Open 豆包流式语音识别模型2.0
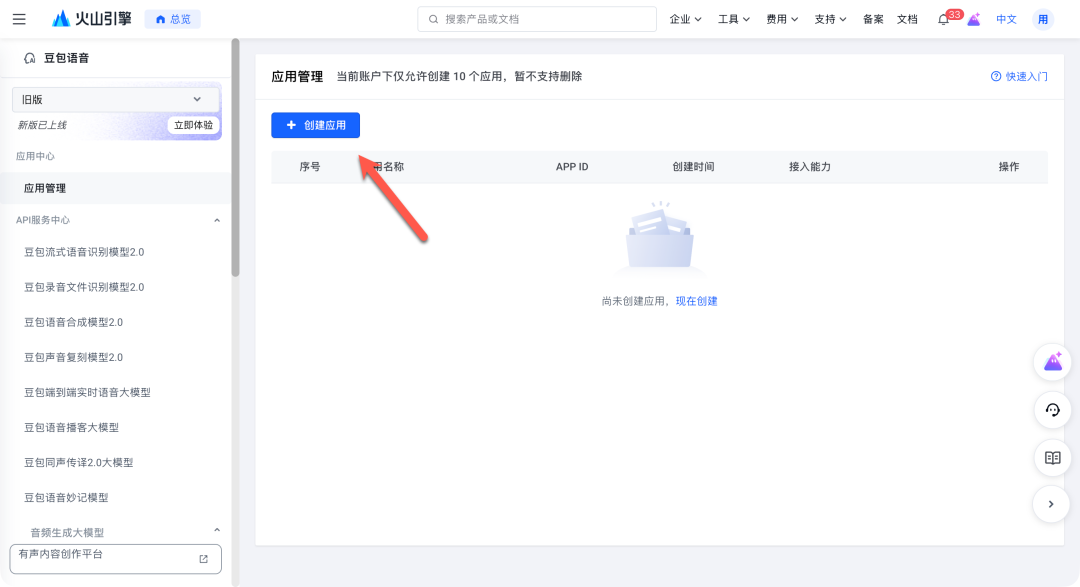 pyautogui.click(x=84, y=252)
